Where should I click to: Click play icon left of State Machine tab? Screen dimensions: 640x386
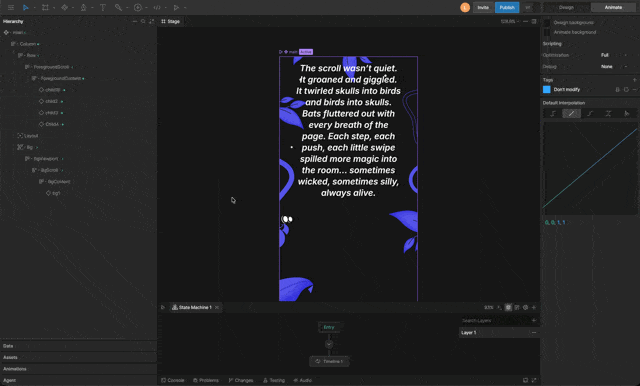(x=163, y=307)
